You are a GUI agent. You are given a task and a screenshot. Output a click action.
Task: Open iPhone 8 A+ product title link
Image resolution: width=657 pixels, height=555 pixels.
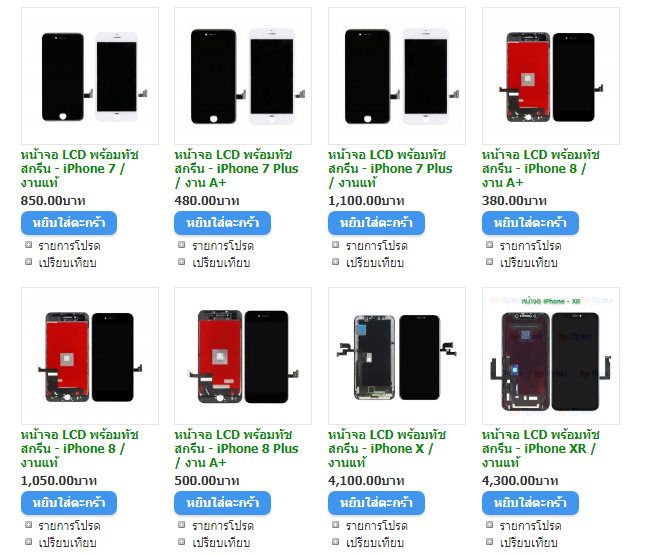pos(541,169)
